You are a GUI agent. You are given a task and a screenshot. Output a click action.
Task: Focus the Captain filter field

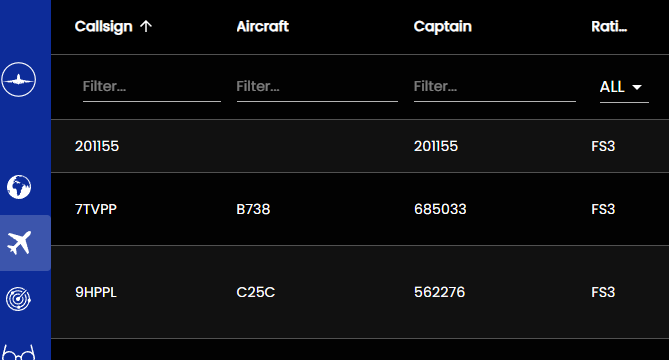(x=494, y=87)
